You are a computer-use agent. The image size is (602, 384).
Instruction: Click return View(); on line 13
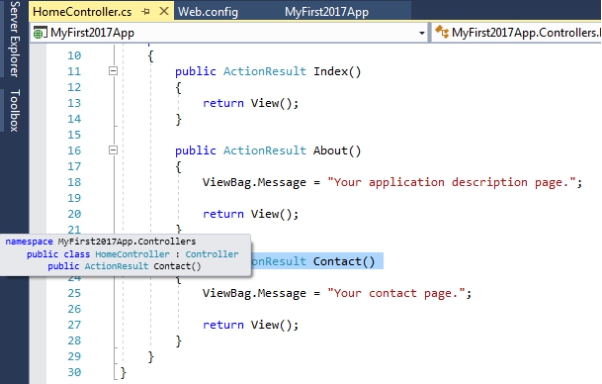click(250, 103)
